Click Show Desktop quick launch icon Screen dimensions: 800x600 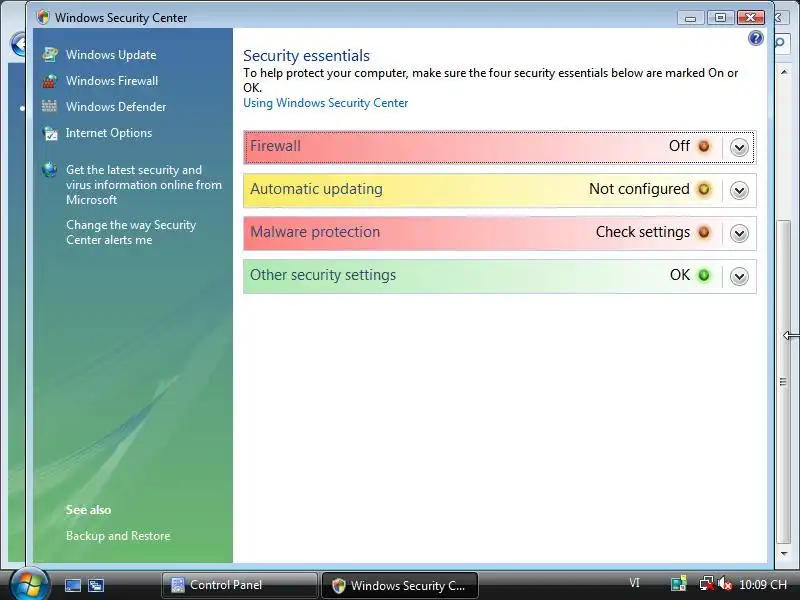72,585
